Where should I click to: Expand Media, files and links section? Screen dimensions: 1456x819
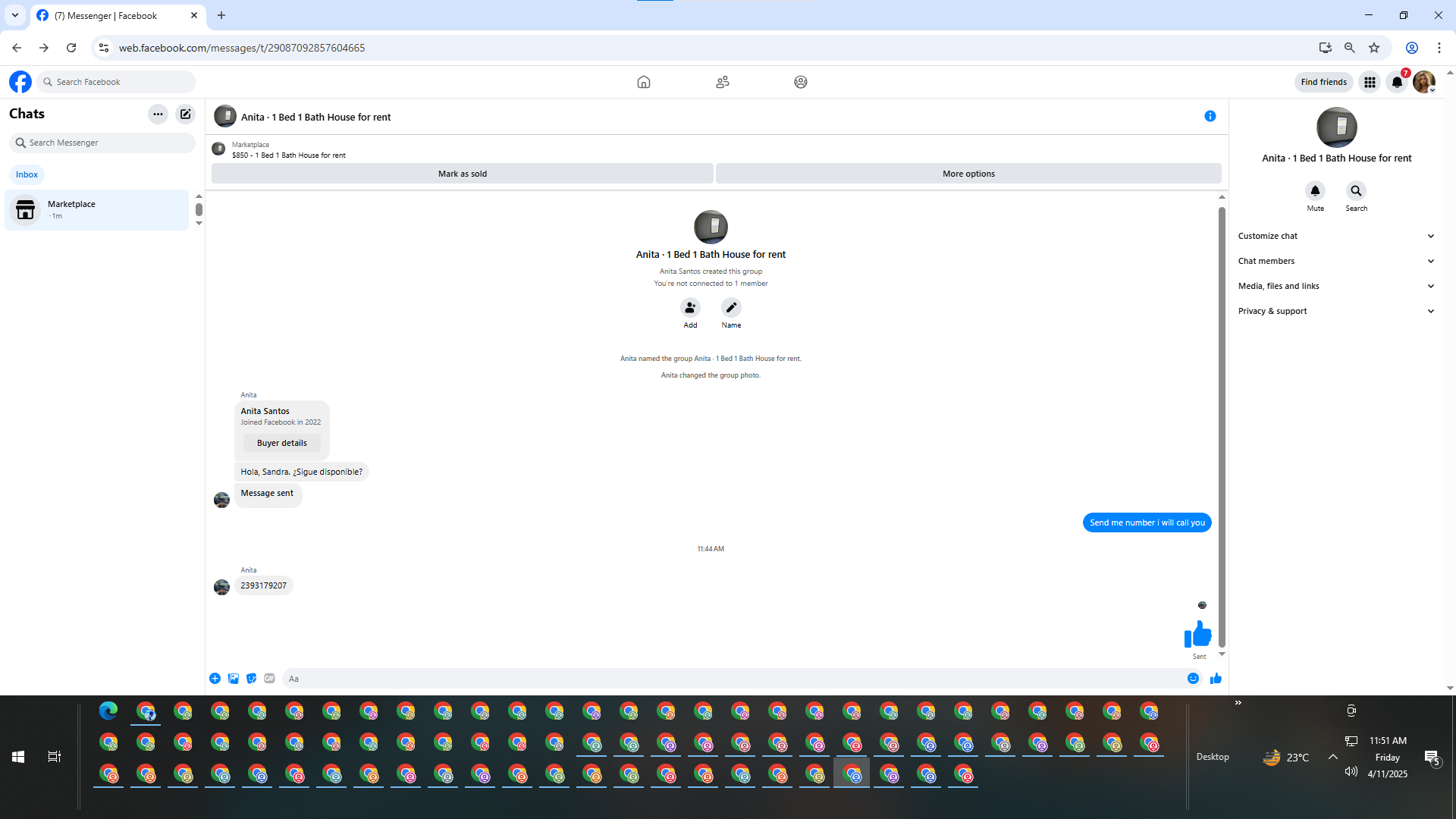[x=1336, y=286]
